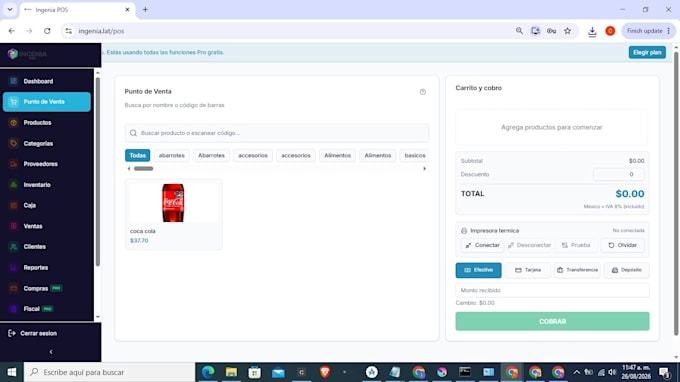Viewport: 680px width, 382px height.
Task: Add the coca cola product thumbnail
Action: tap(173, 202)
